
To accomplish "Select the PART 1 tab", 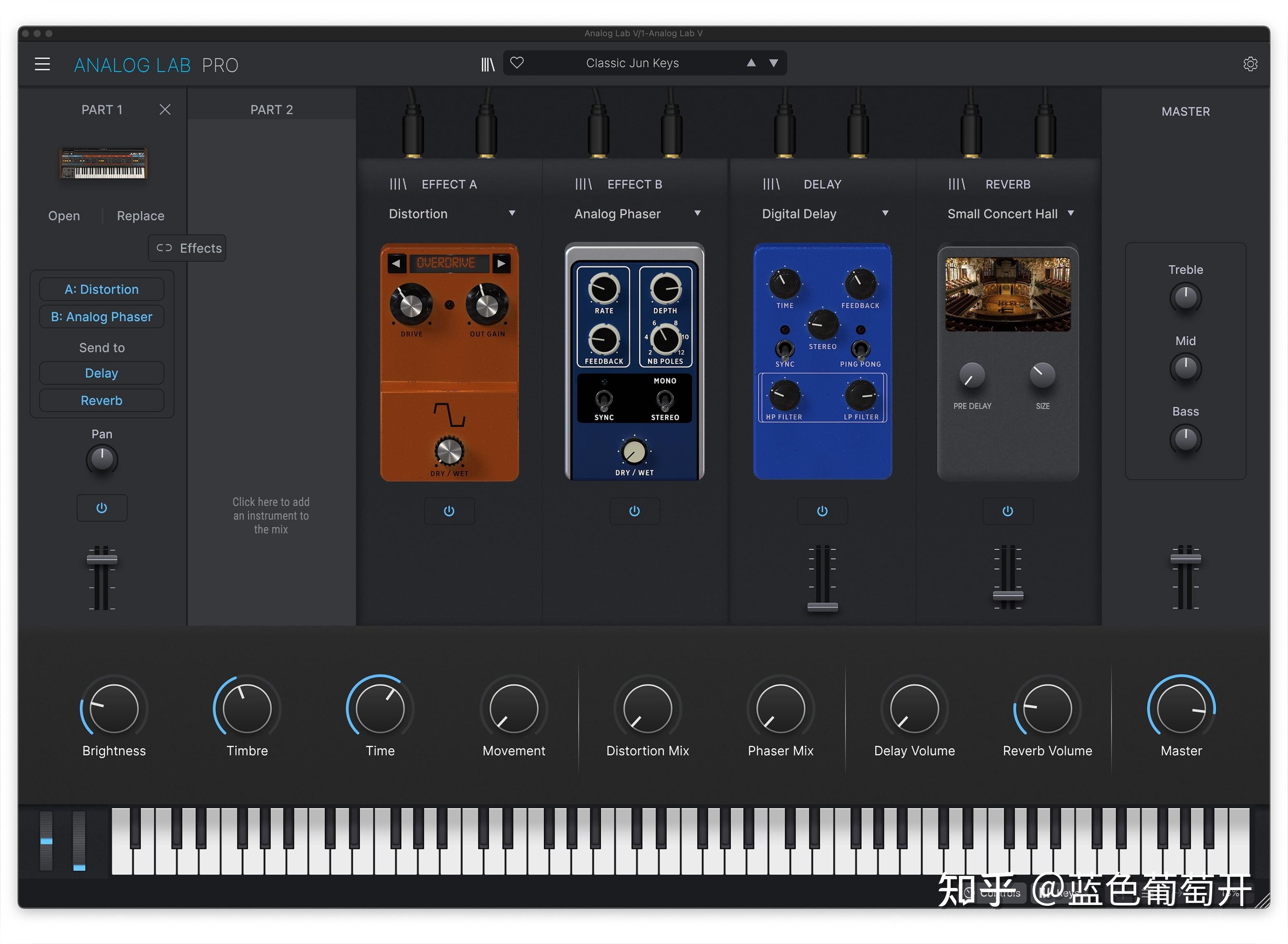I will [102, 109].
